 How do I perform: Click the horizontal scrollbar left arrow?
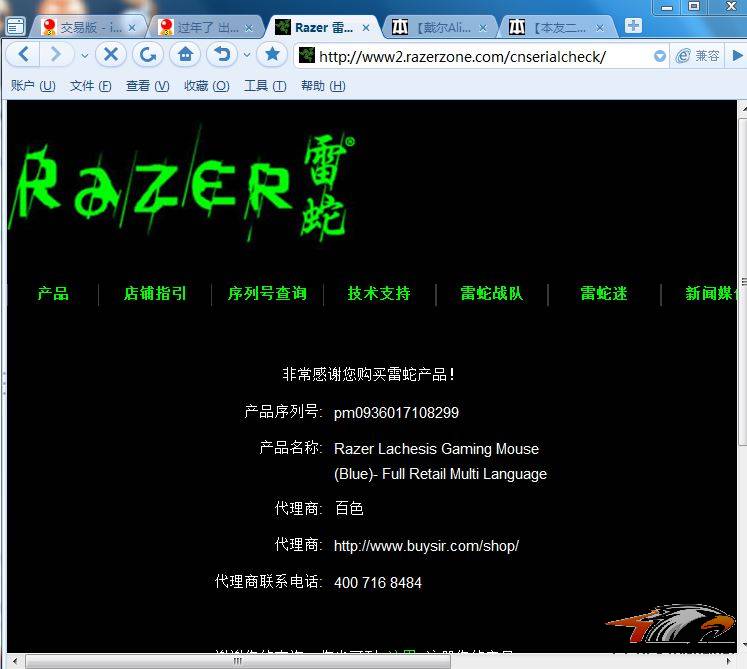[15, 661]
